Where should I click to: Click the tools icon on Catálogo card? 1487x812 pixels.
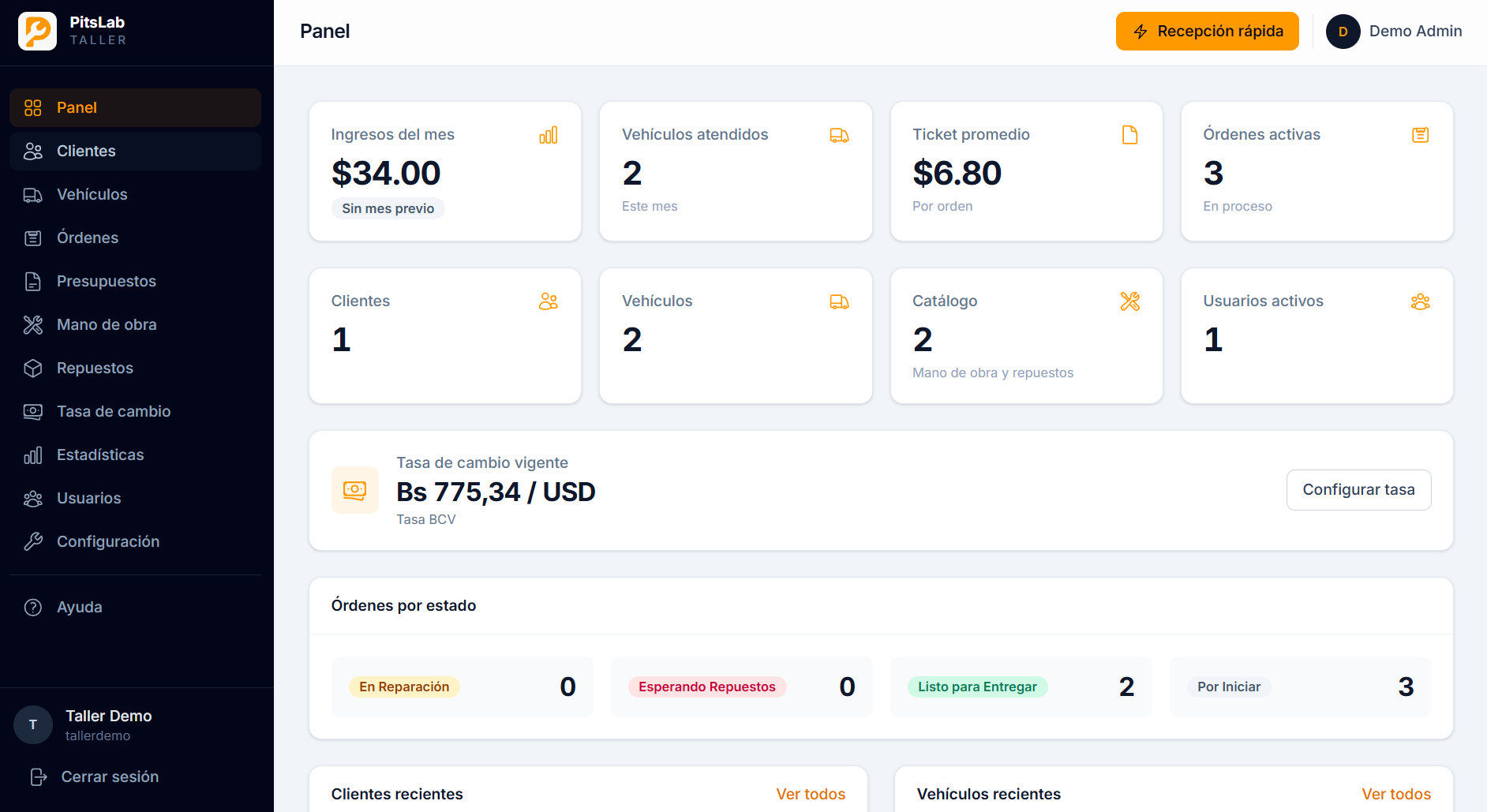point(1130,301)
